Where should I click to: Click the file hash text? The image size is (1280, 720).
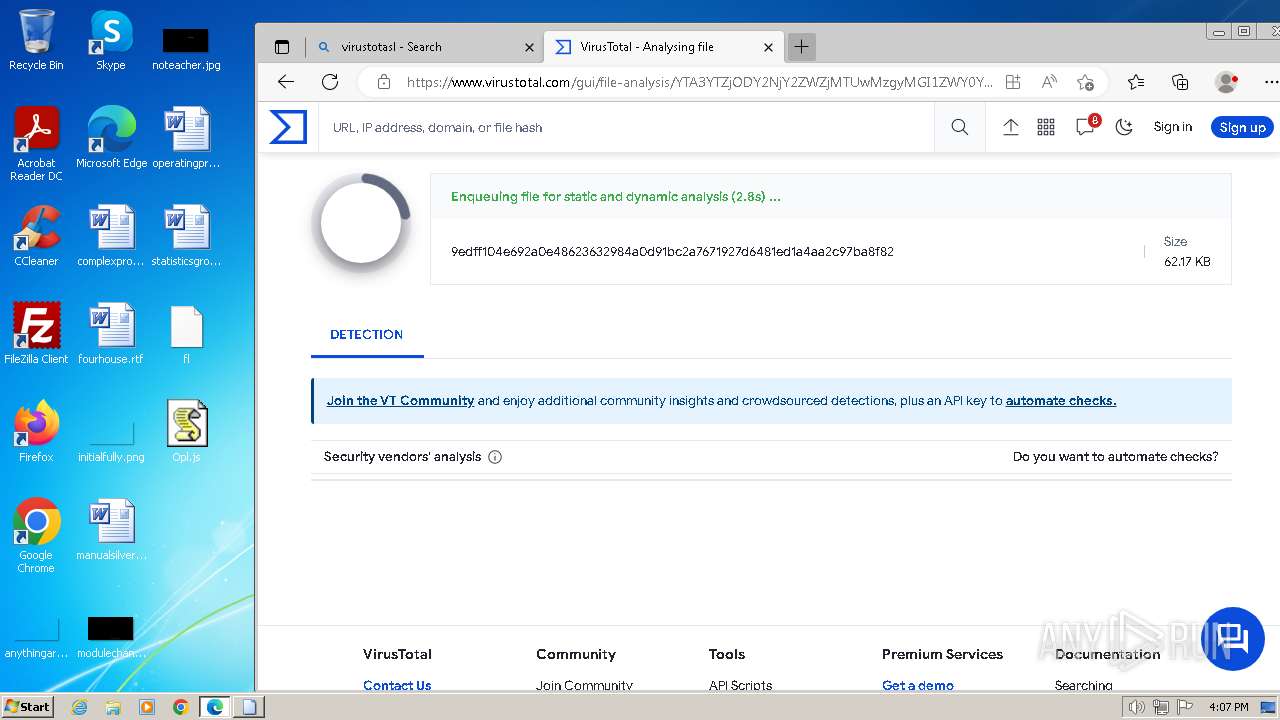672,252
